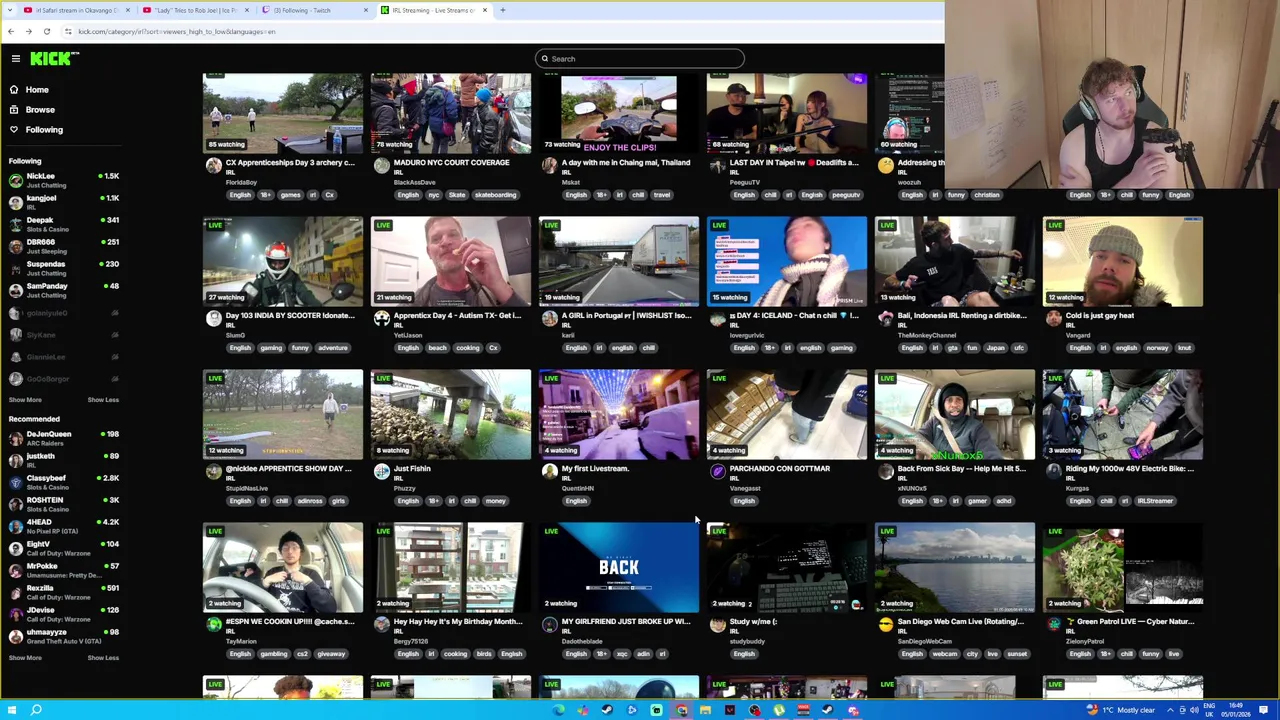Viewport: 1280px width, 720px height.
Task: Open DBR666 followed channel
Action: point(62,246)
